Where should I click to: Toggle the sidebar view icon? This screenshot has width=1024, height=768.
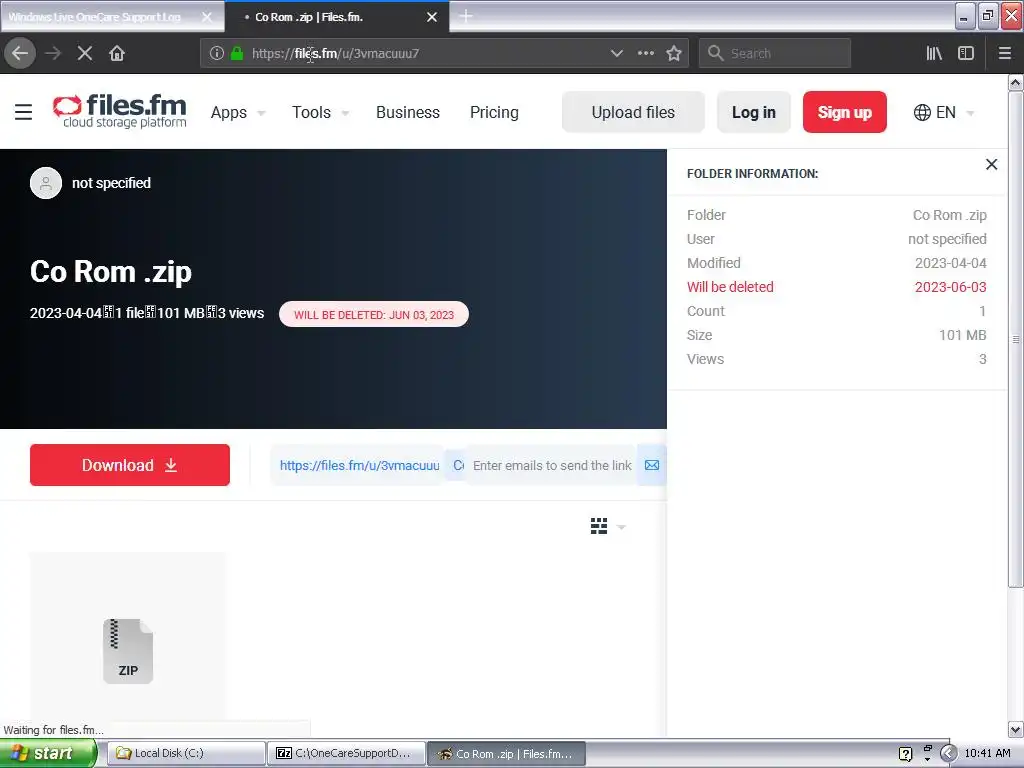(966, 53)
